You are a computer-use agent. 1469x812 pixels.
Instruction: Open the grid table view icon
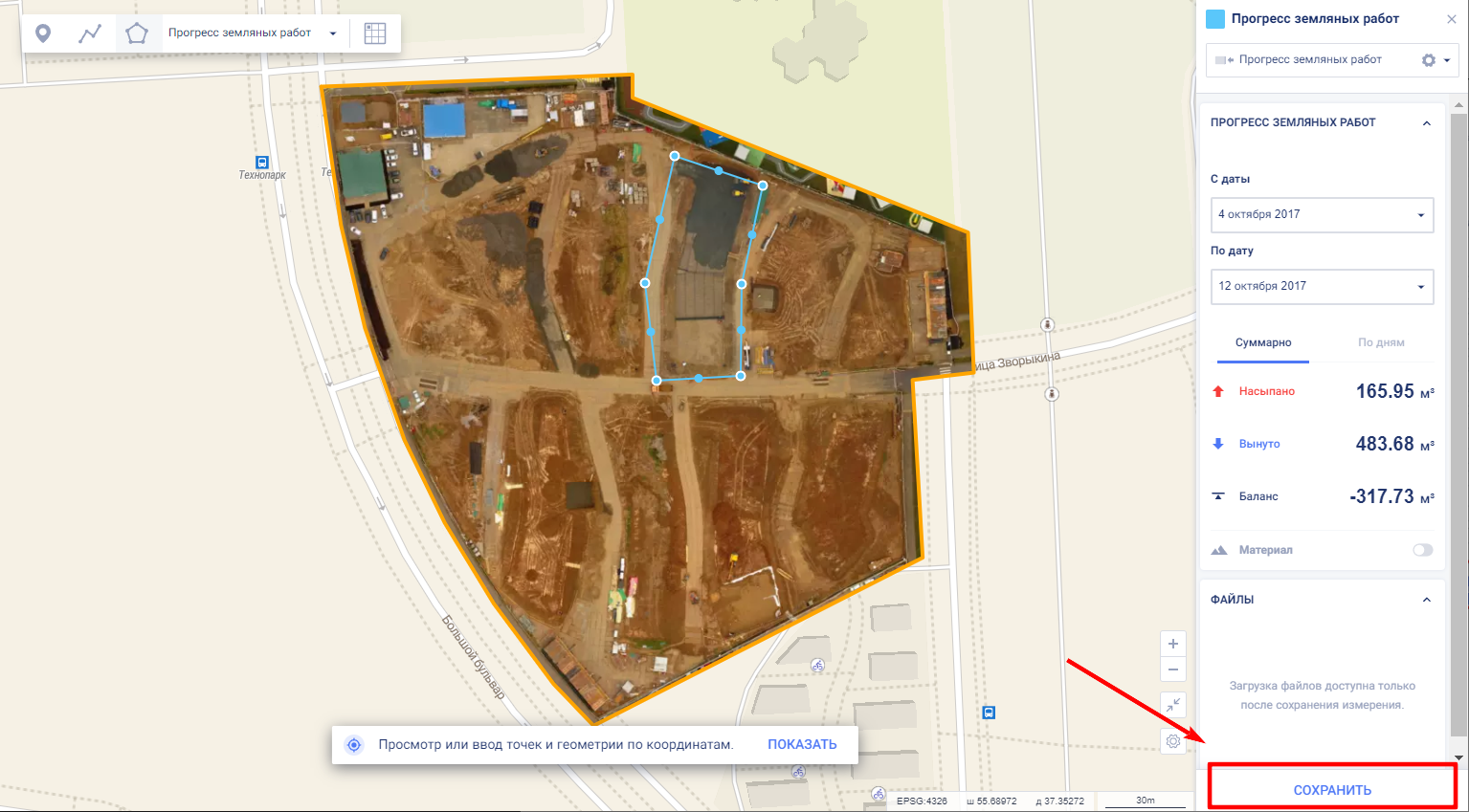click(375, 33)
